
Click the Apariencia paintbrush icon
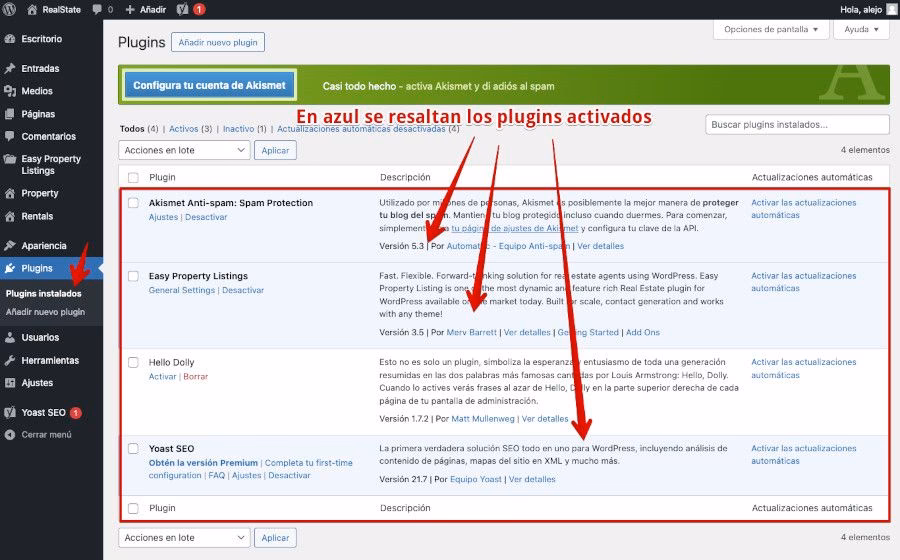pos(10,246)
